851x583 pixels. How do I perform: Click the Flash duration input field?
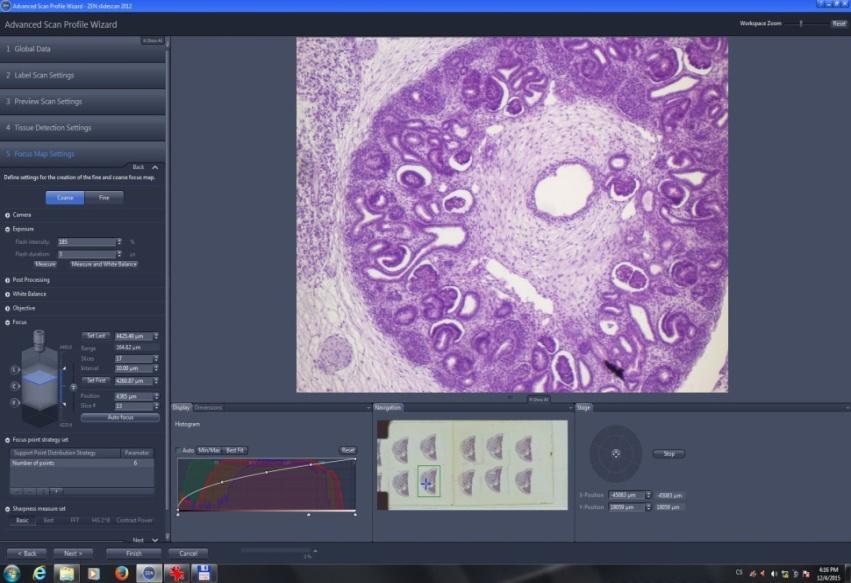click(86, 254)
